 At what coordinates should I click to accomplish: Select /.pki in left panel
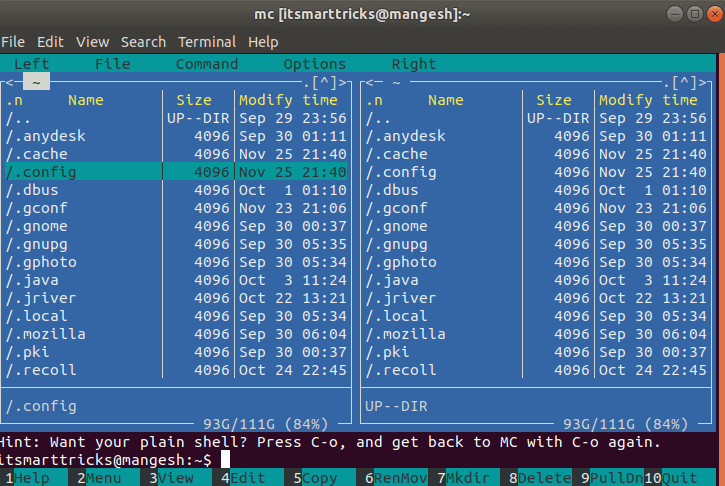(x=176, y=352)
